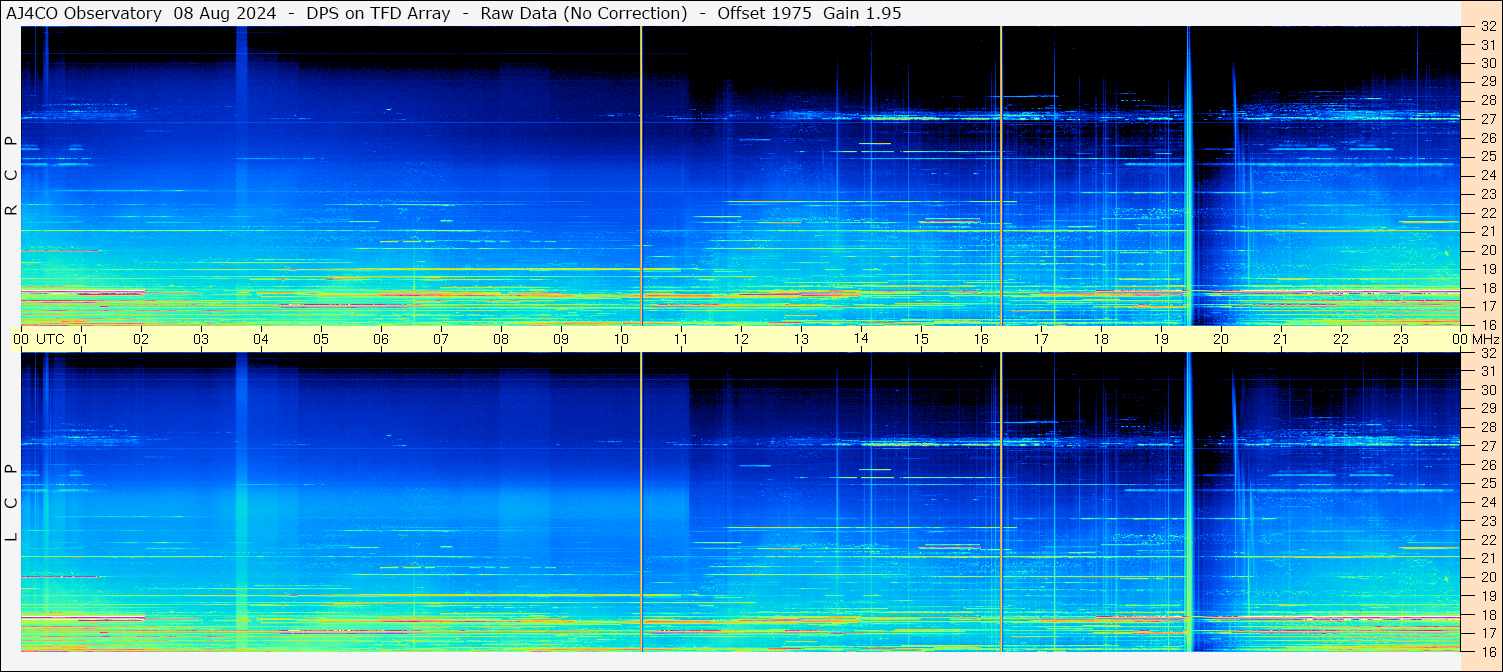Click bright burst streak near 19:30 in RCP spectrogram

pos(1188,175)
